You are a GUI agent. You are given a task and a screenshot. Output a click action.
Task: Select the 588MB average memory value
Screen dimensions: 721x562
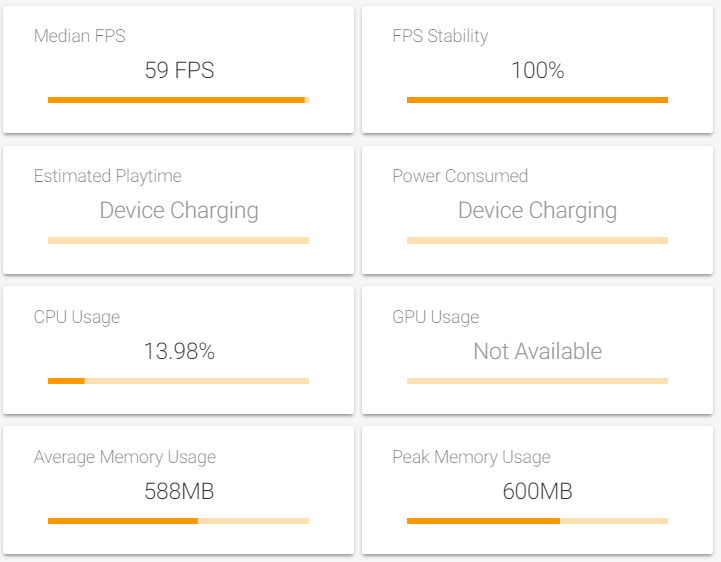pyautogui.click(x=179, y=491)
